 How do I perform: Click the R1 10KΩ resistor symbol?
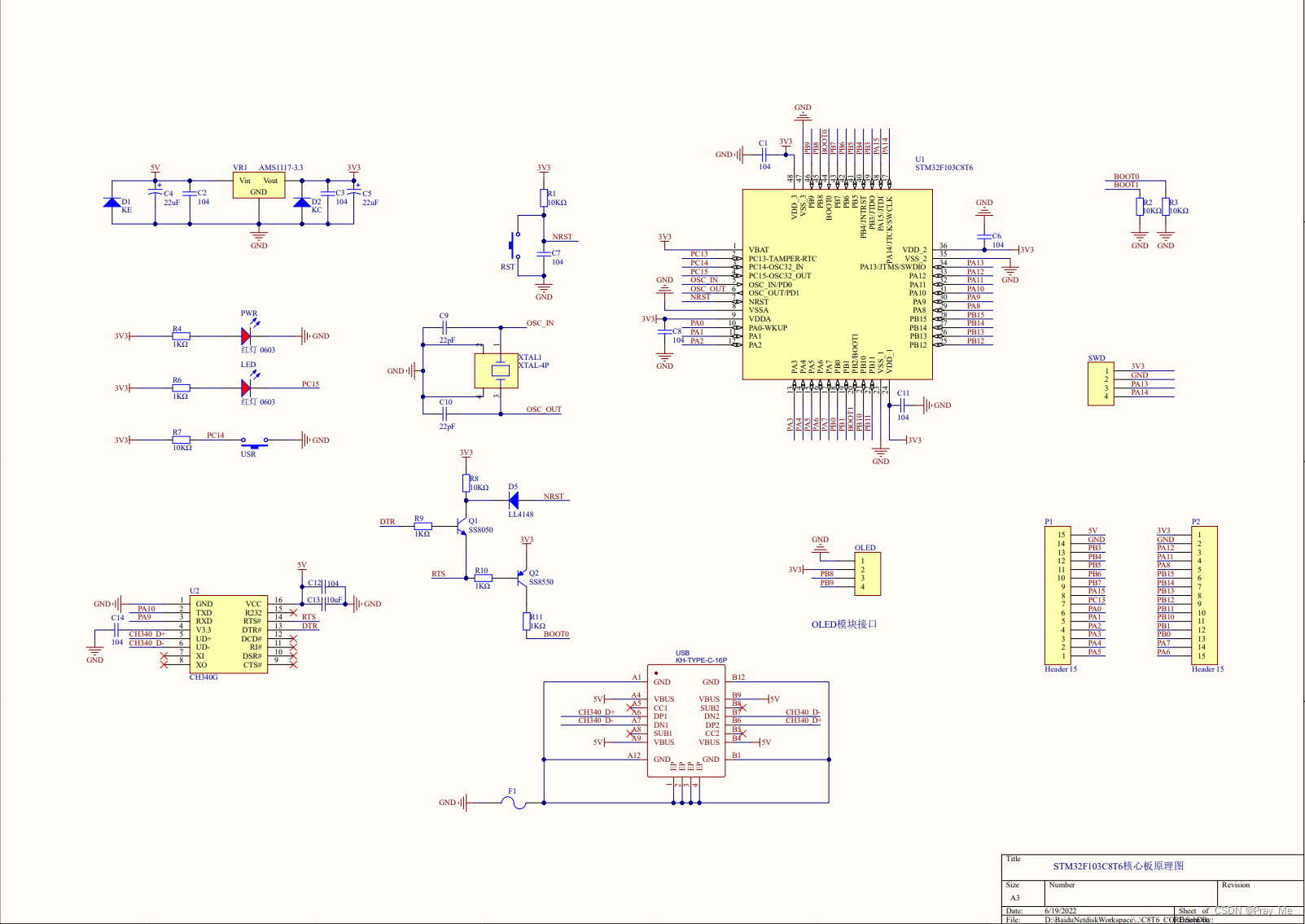[543, 198]
